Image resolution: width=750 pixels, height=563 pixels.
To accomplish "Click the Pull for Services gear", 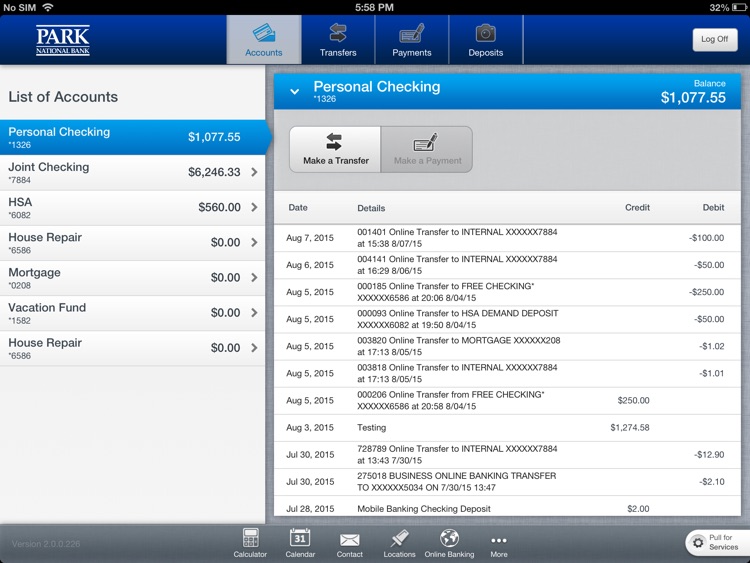I will click(x=698, y=543).
